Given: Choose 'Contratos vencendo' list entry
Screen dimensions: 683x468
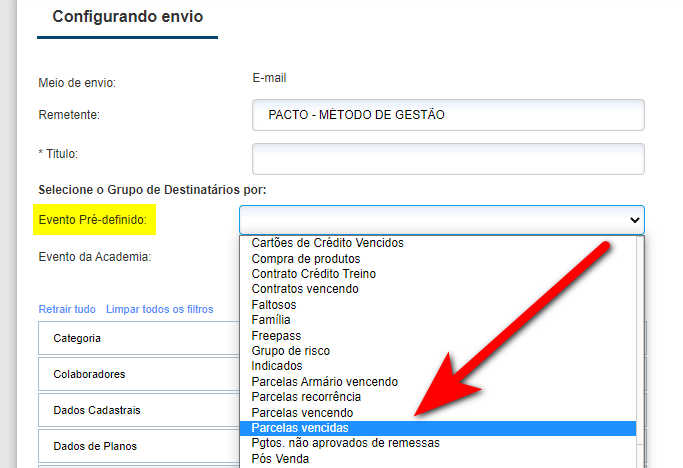Looking at the screenshot, I should tap(304, 289).
